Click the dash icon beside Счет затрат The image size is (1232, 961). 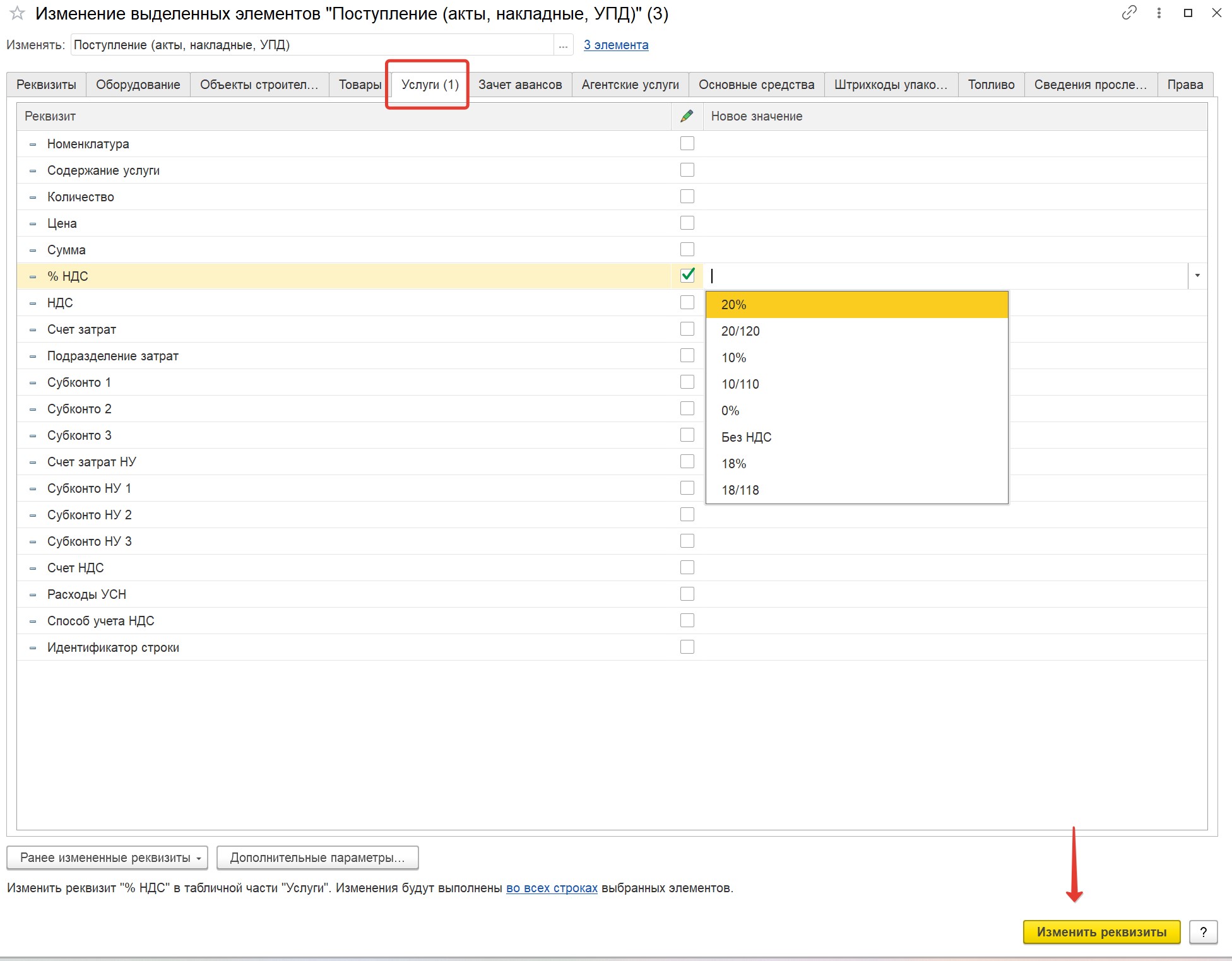33,330
